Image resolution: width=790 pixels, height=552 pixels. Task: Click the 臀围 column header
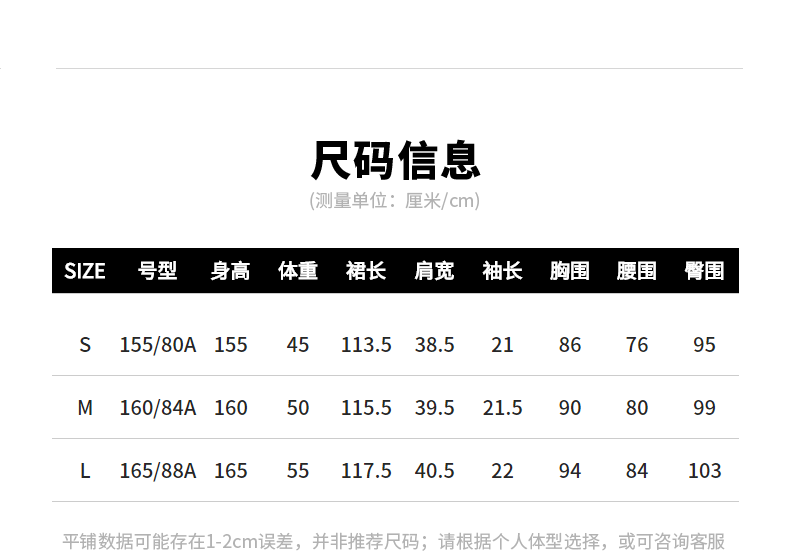[x=705, y=271]
